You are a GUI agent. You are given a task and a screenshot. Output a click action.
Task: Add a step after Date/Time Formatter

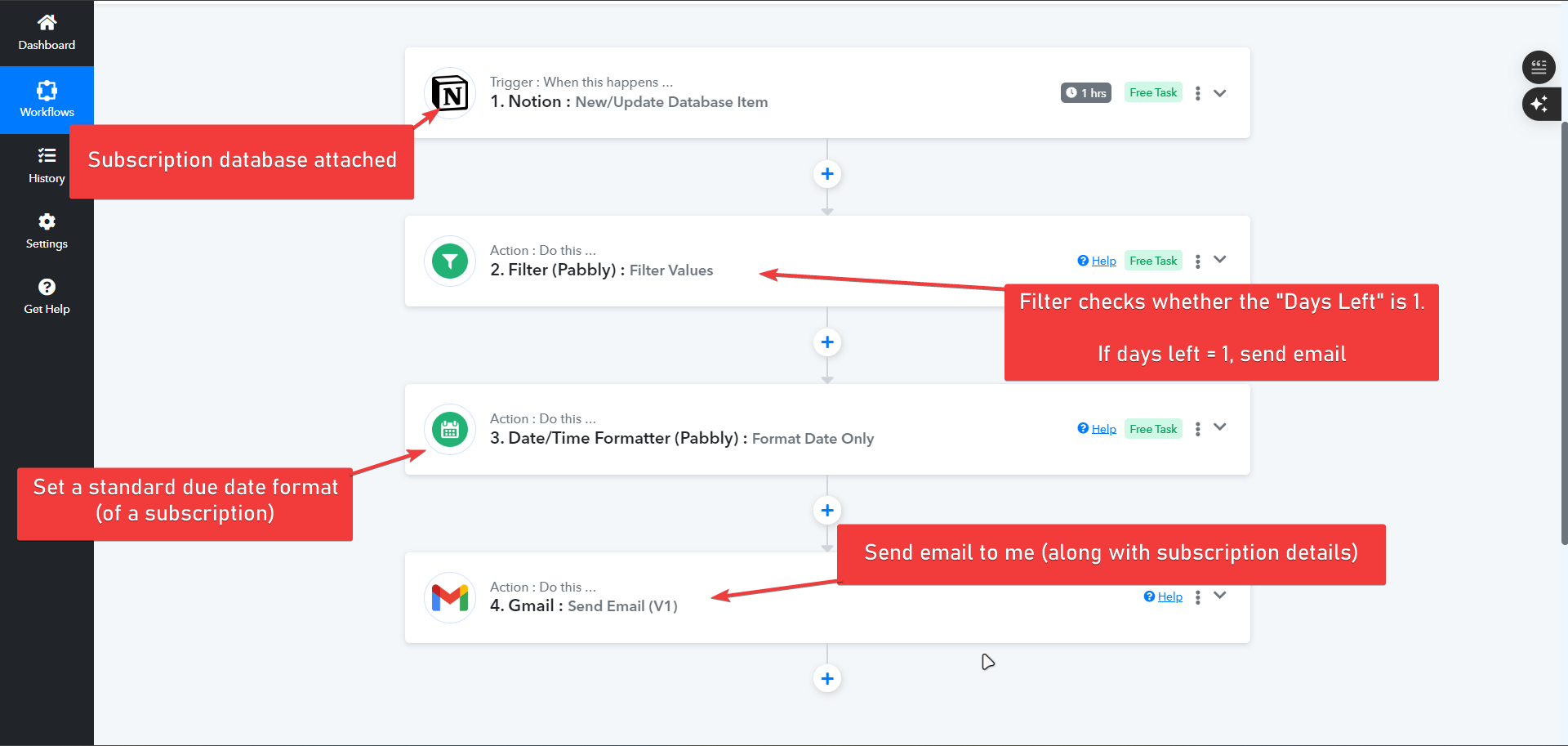827,511
